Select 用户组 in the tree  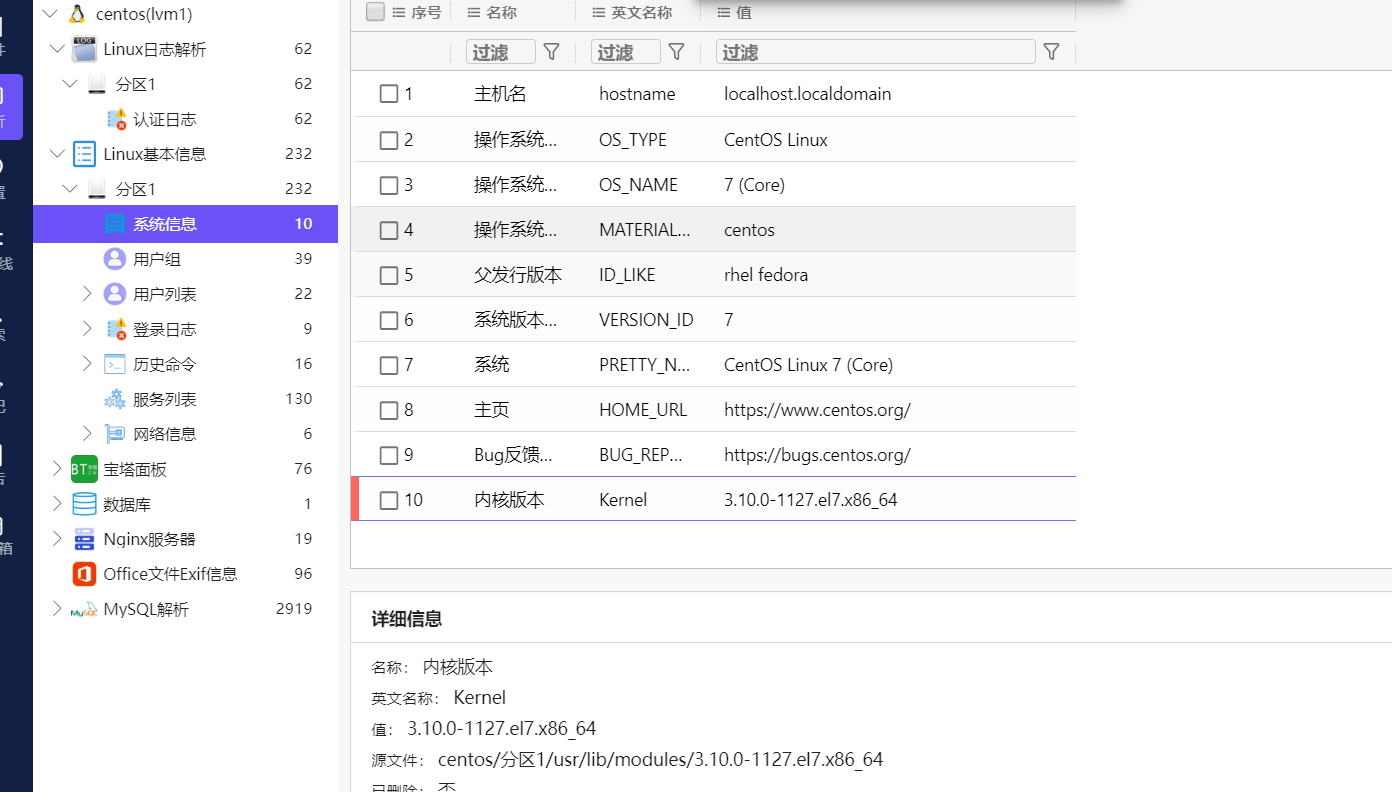pyautogui.click(x=156, y=259)
